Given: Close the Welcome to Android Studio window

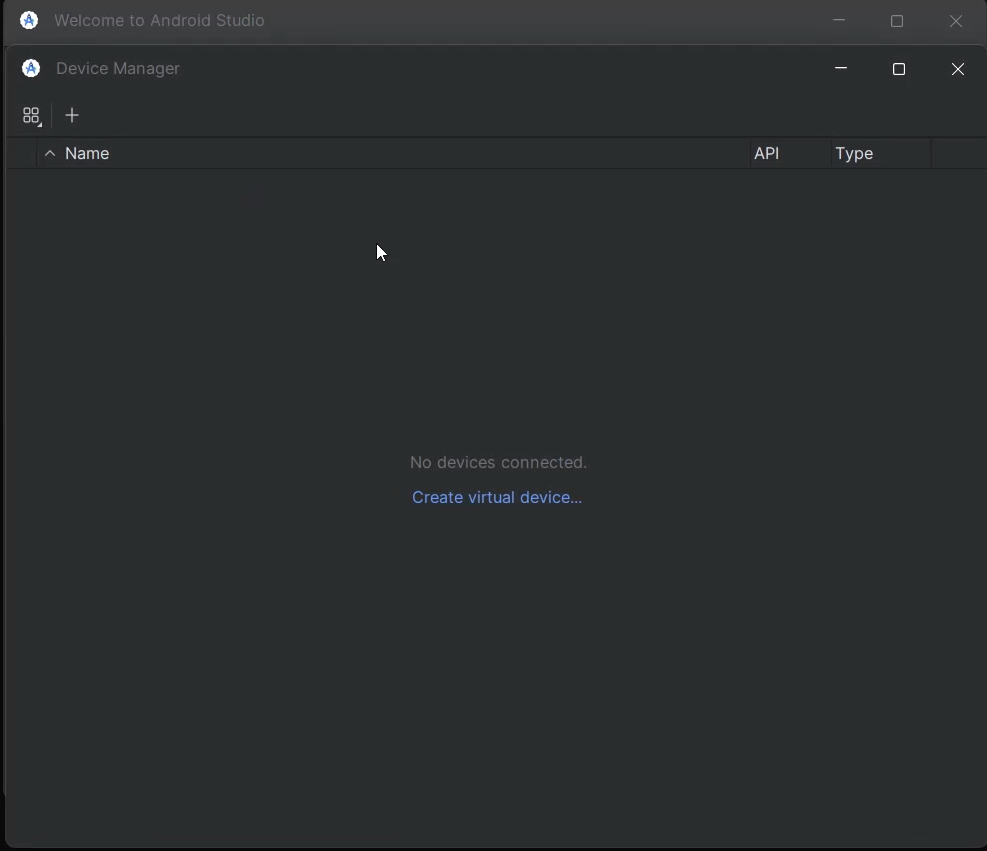Looking at the screenshot, I should point(956,21).
